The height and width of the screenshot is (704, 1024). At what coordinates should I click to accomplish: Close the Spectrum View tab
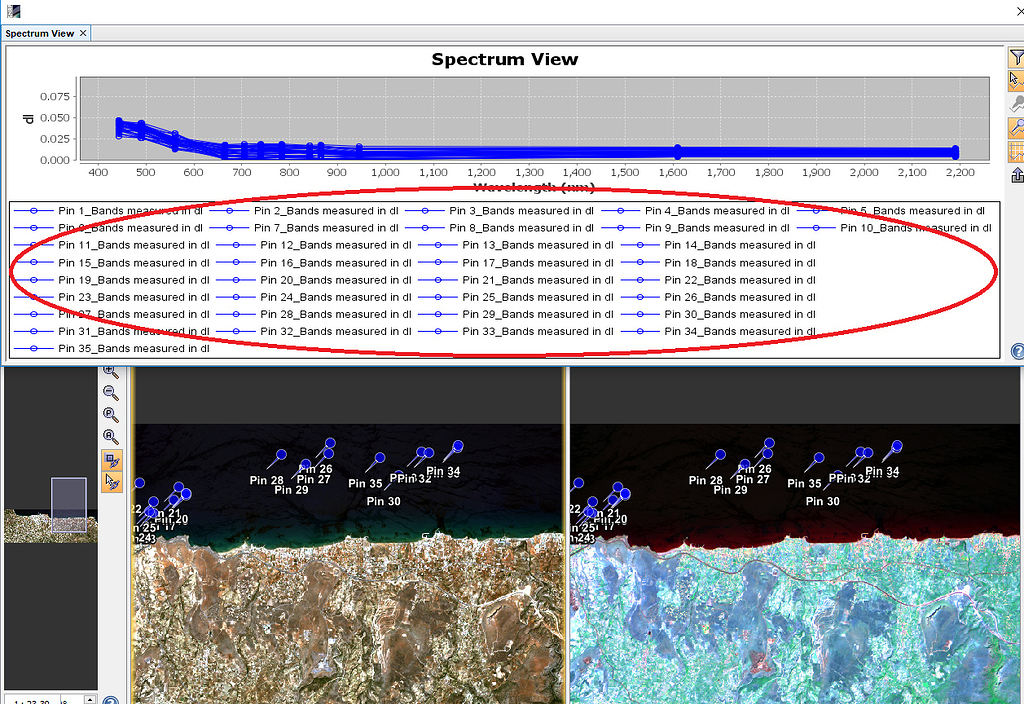coord(84,33)
